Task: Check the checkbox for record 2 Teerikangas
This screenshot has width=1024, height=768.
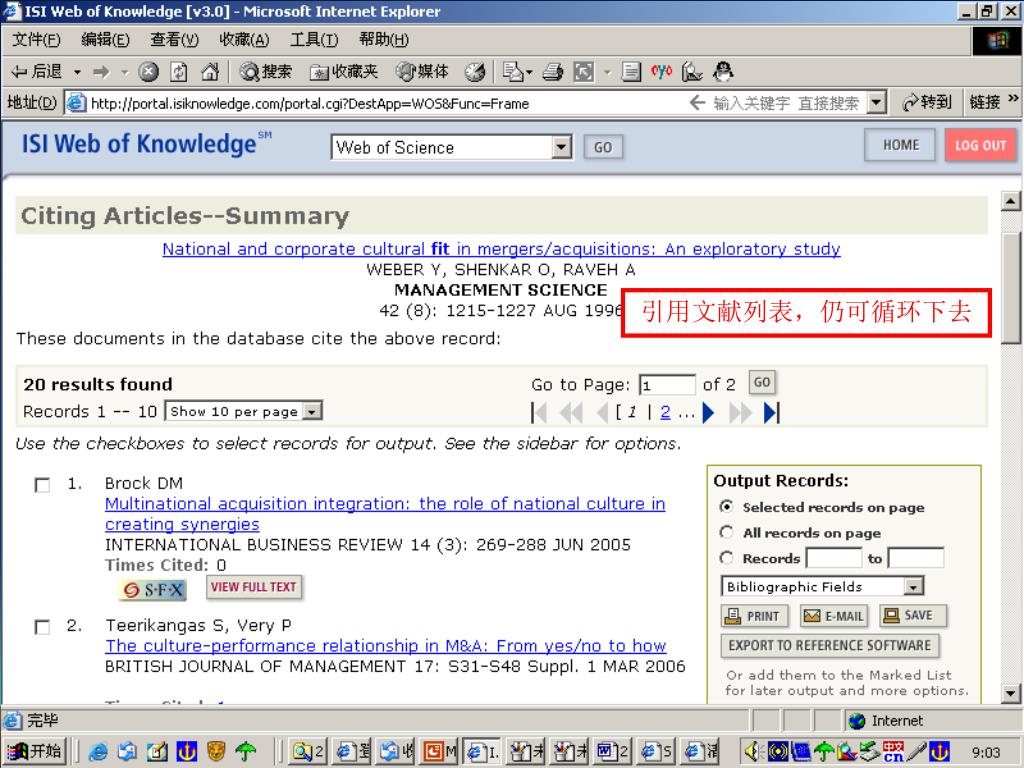Action: point(42,627)
